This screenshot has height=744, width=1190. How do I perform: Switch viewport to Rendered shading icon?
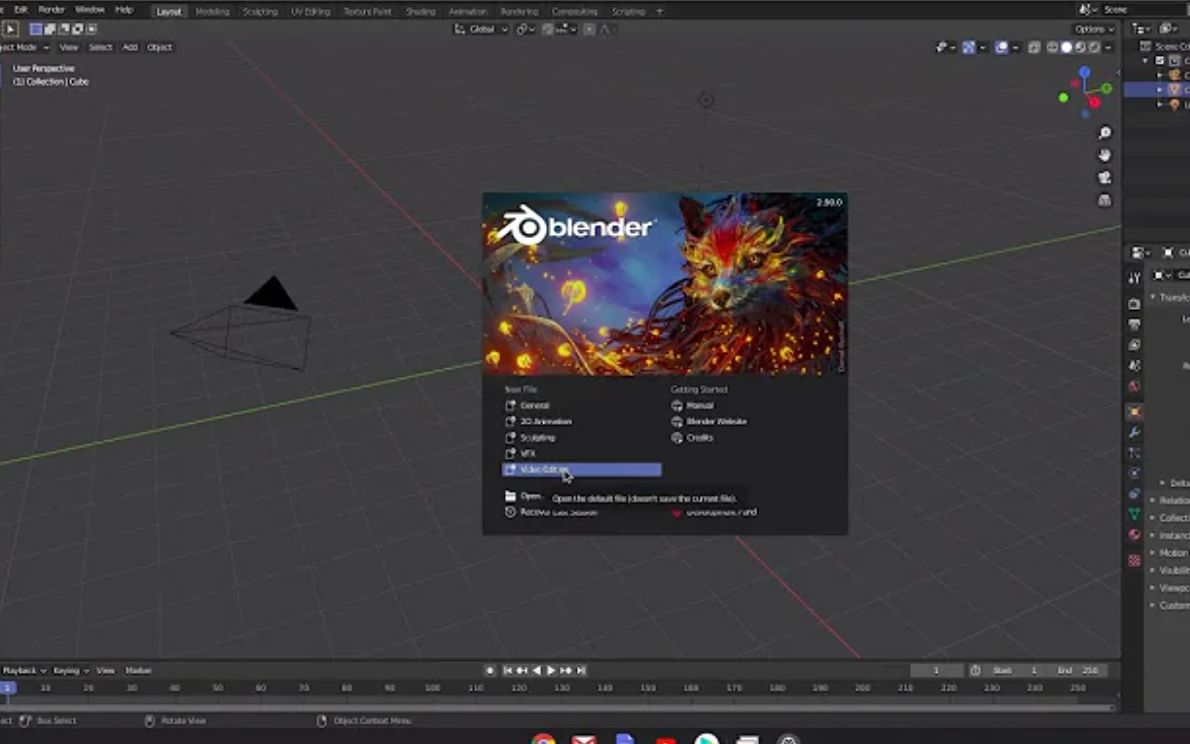(1093, 46)
